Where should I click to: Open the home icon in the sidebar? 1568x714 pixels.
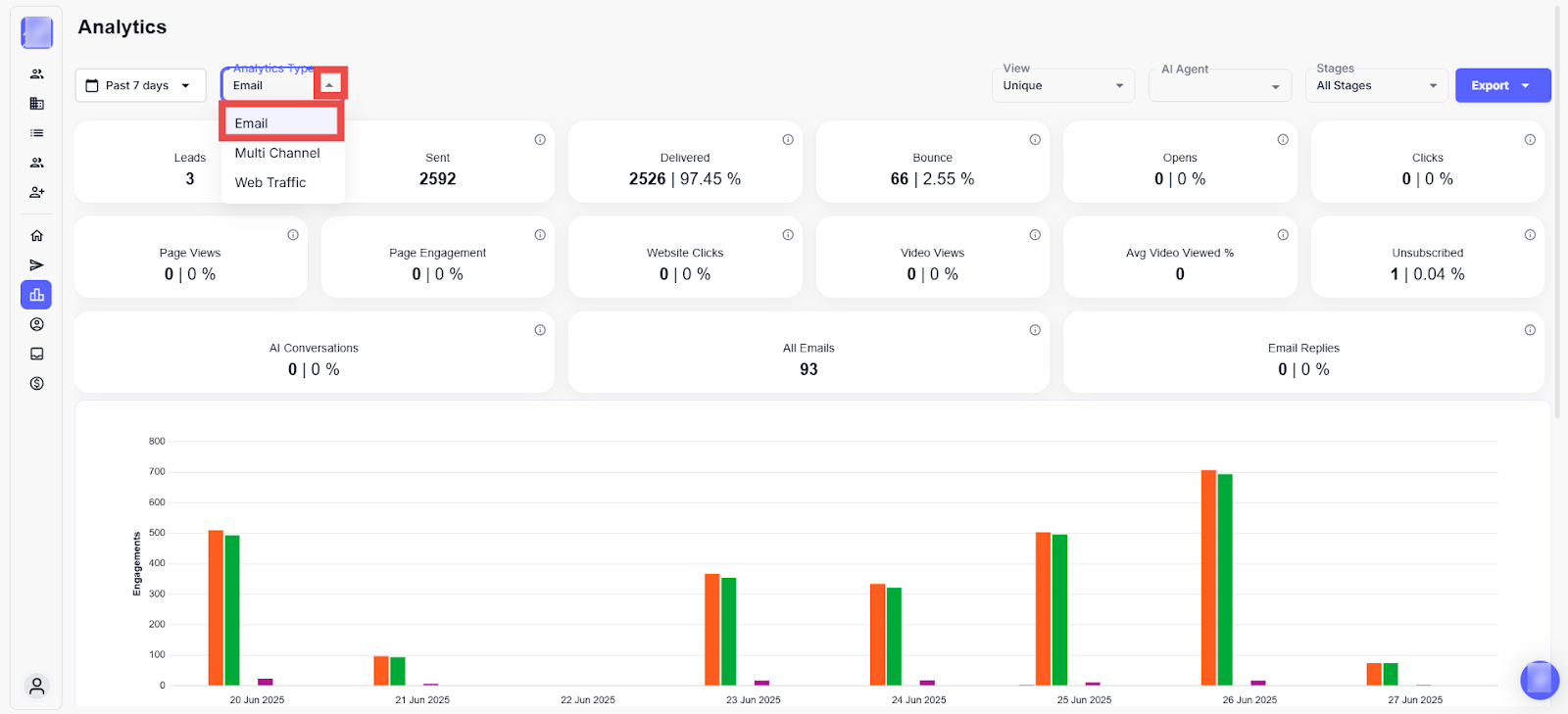tap(36, 236)
